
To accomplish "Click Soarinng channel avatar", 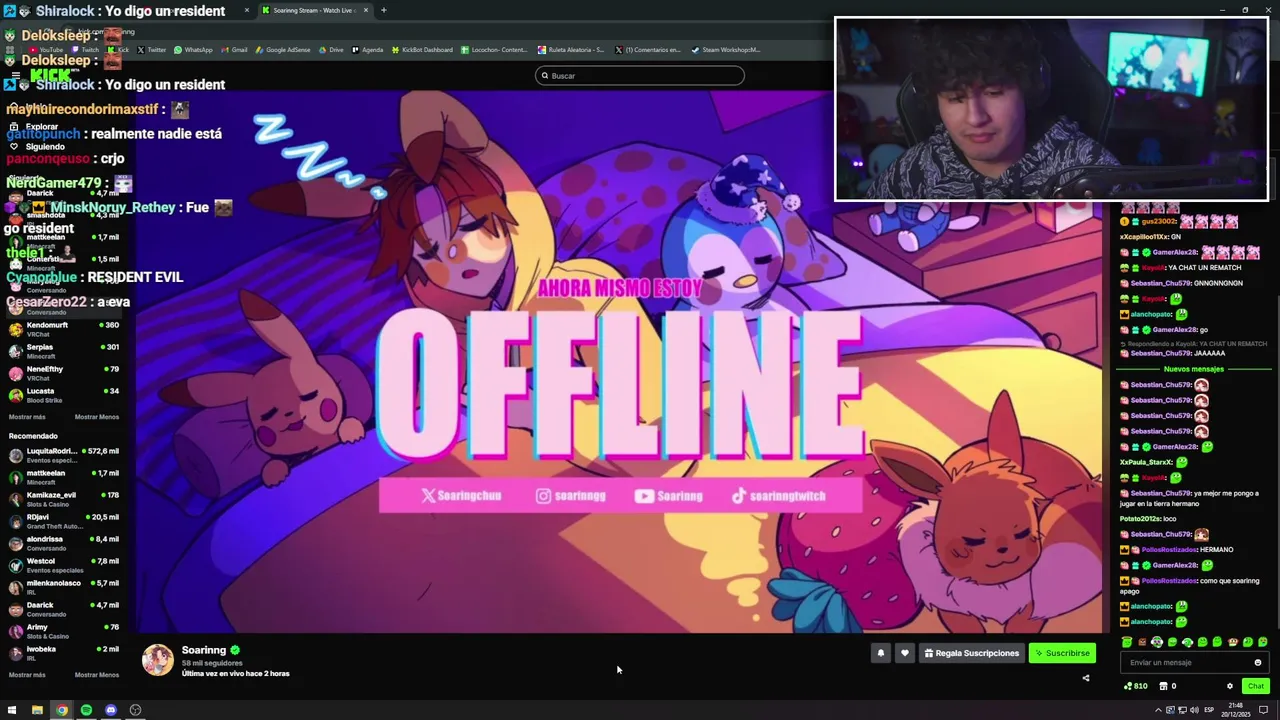I will 158,660.
